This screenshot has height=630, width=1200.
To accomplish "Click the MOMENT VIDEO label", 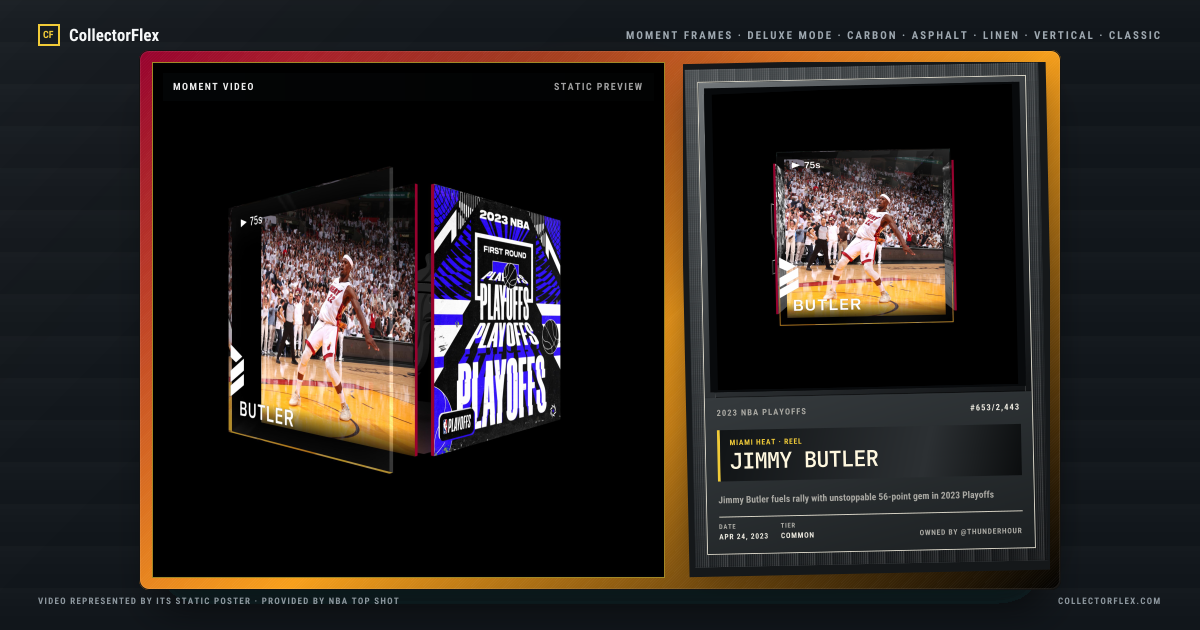I will [x=214, y=87].
